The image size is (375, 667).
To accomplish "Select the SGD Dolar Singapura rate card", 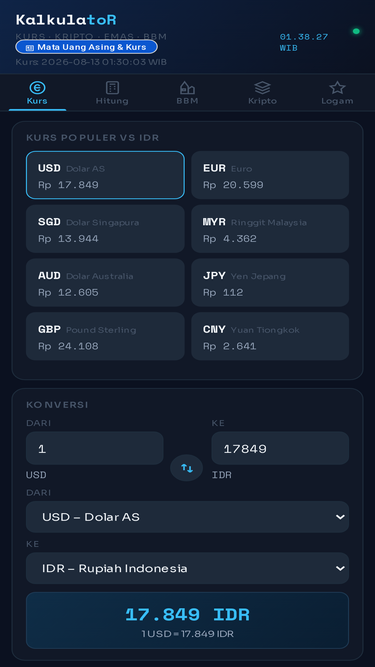I will 105,229.
